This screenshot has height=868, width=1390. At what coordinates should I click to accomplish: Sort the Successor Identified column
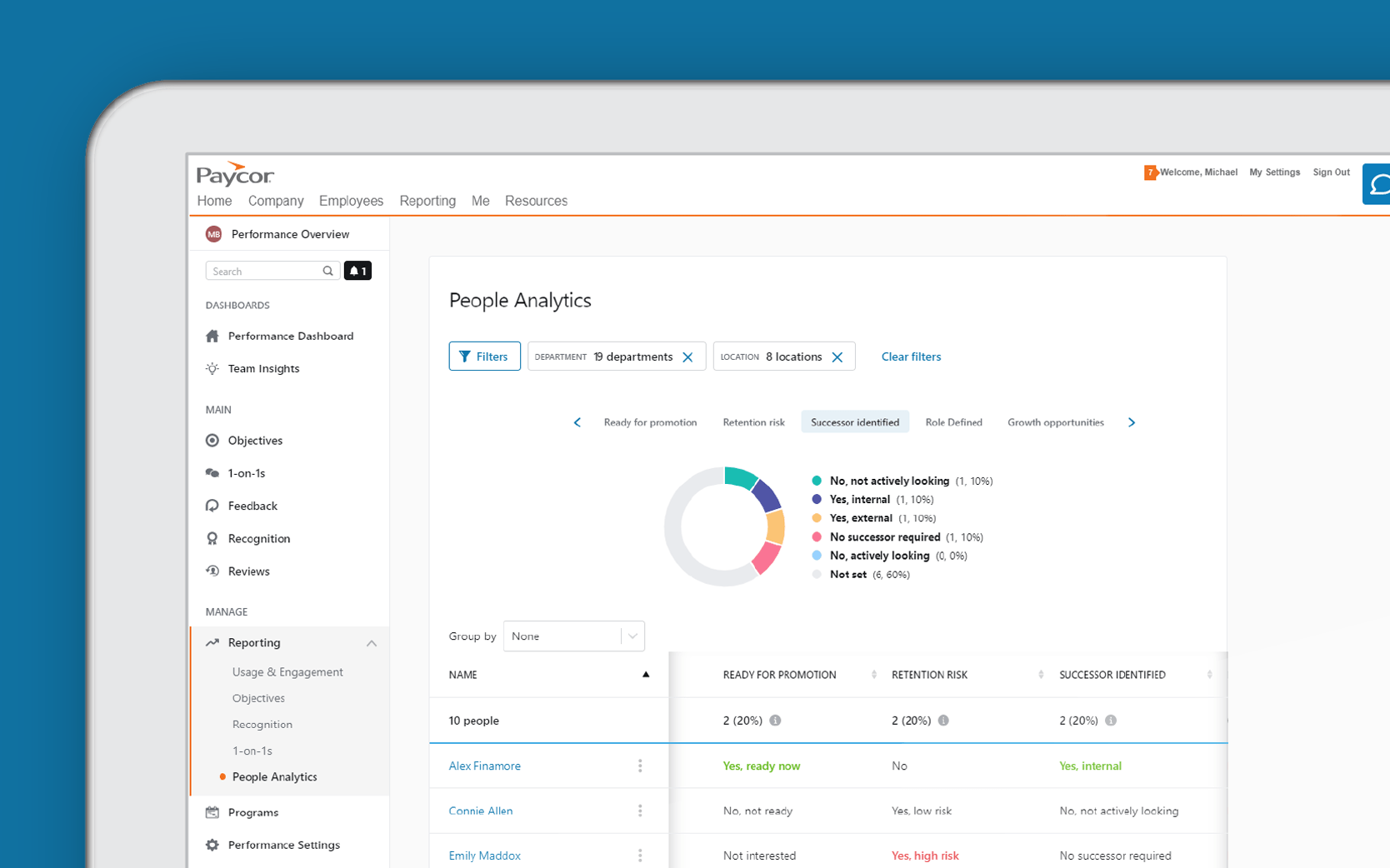point(1209,675)
